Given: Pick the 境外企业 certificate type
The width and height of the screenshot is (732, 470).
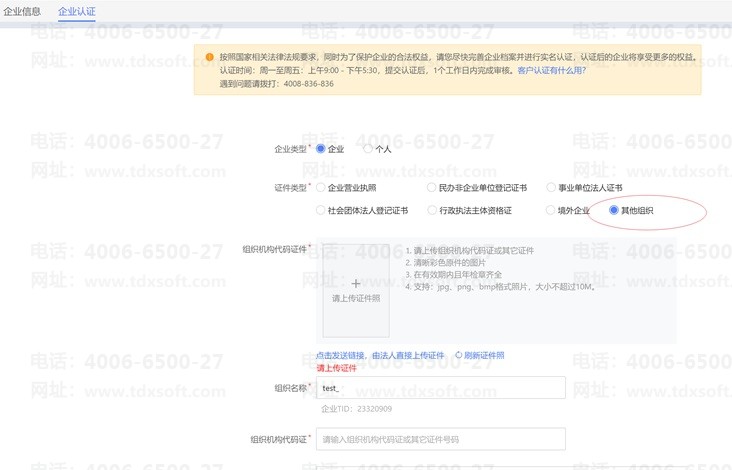Looking at the screenshot, I should 551,210.
